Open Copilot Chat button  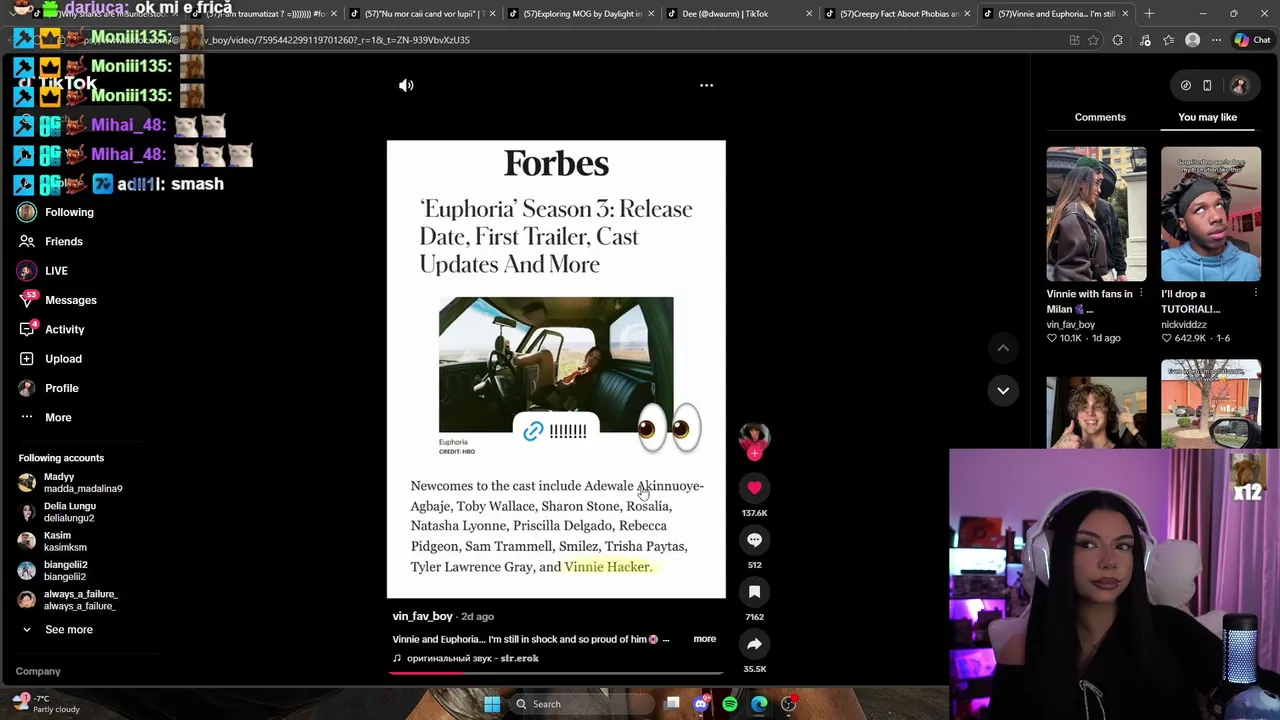pos(1251,40)
